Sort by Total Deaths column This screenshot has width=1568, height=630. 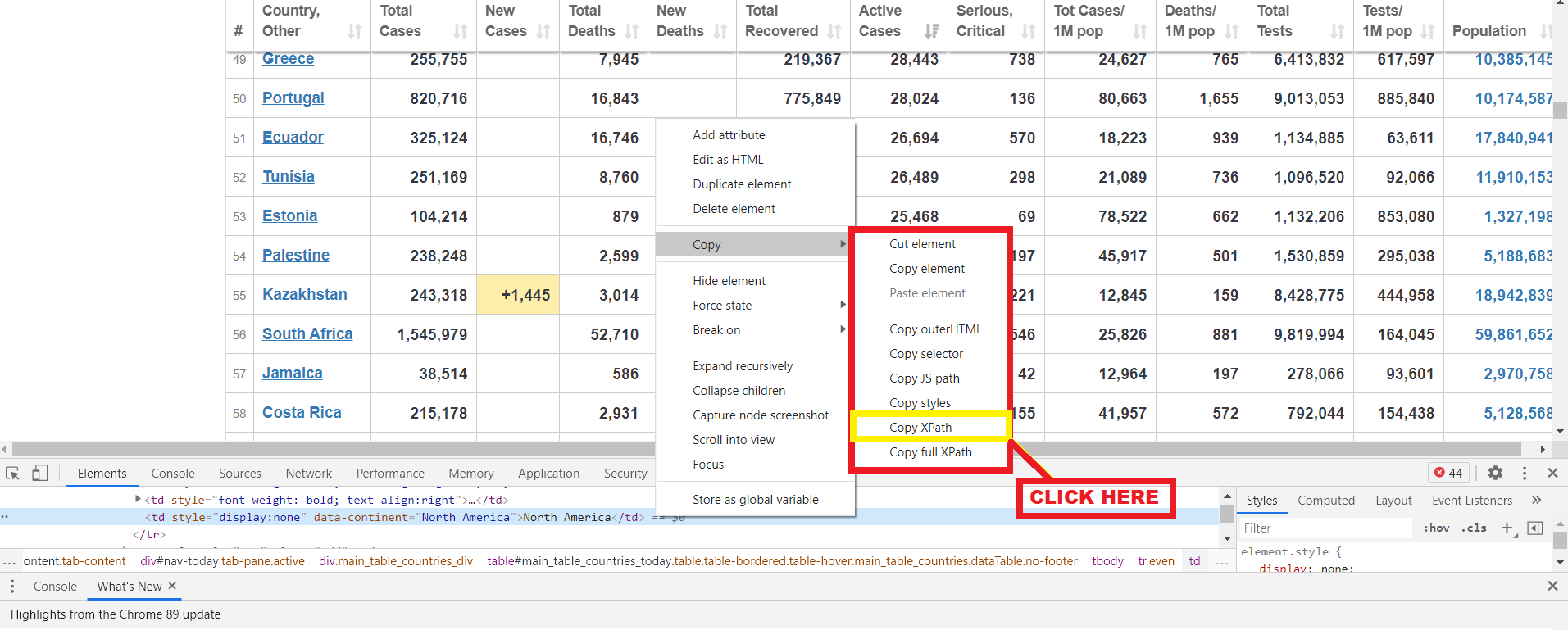click(x=632, y=31)
